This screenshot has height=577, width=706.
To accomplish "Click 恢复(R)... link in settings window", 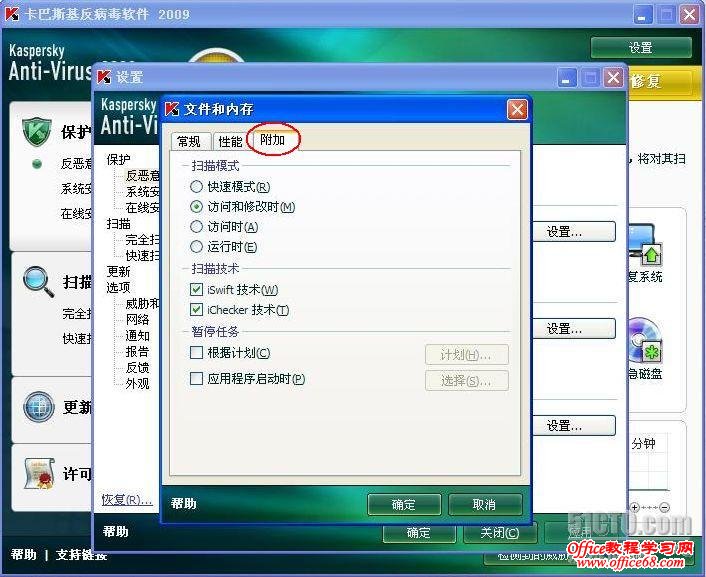I will (127, 500).
